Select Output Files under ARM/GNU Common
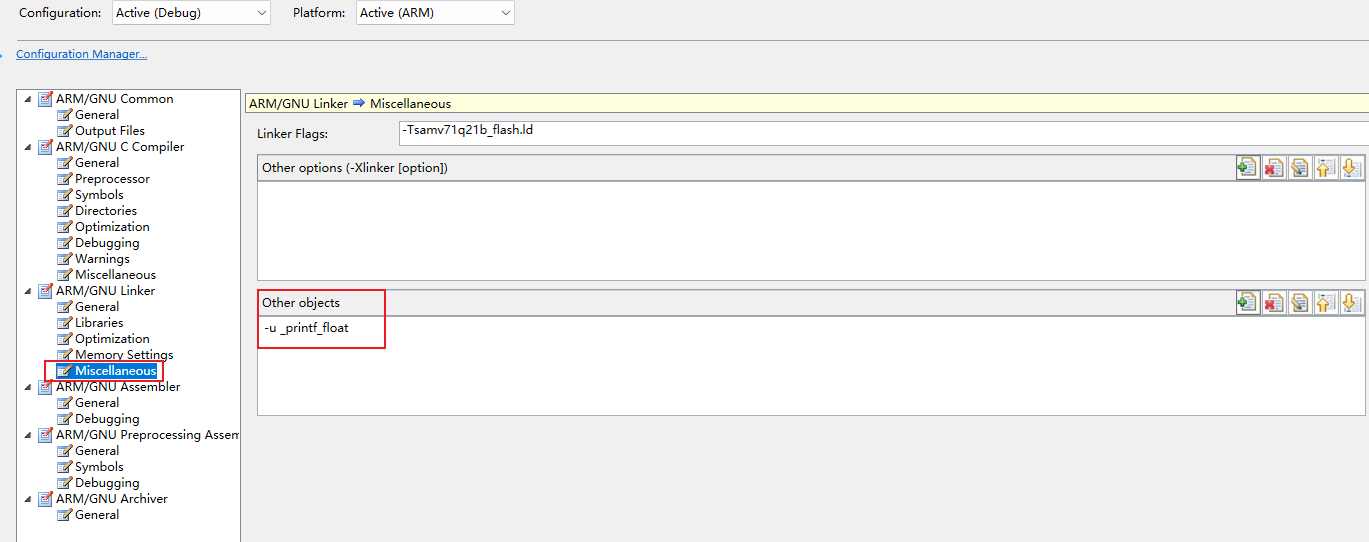The width and height of the screenshot is (1369, 542). click(x=110, y=131)
